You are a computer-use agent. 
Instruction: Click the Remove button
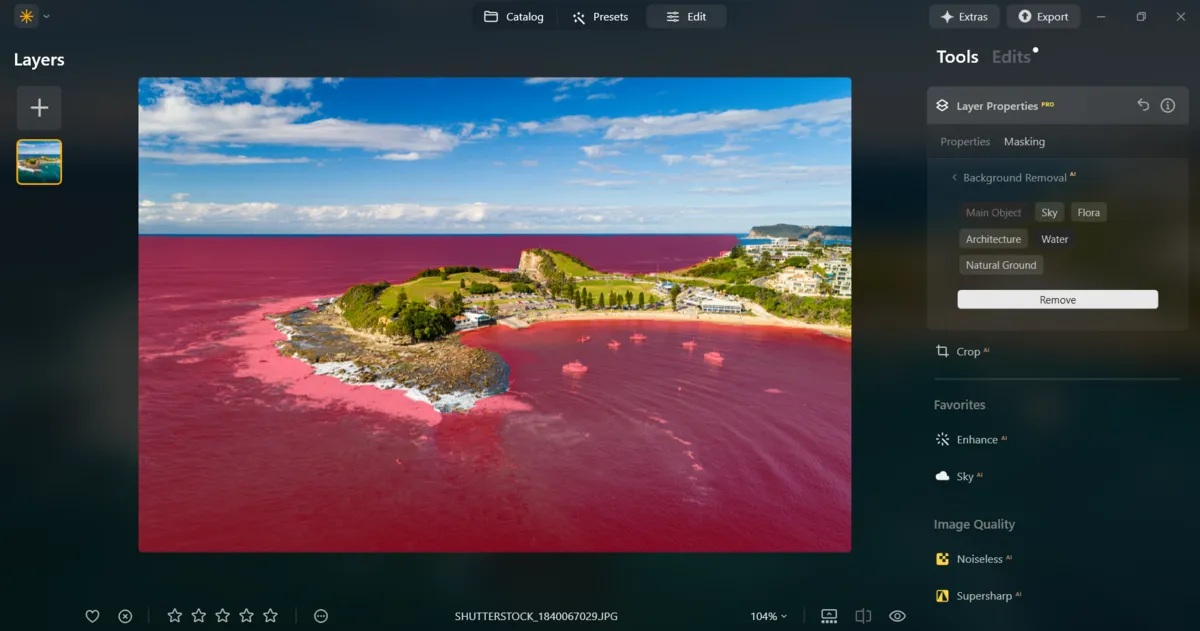click(x=1057, y=299)
